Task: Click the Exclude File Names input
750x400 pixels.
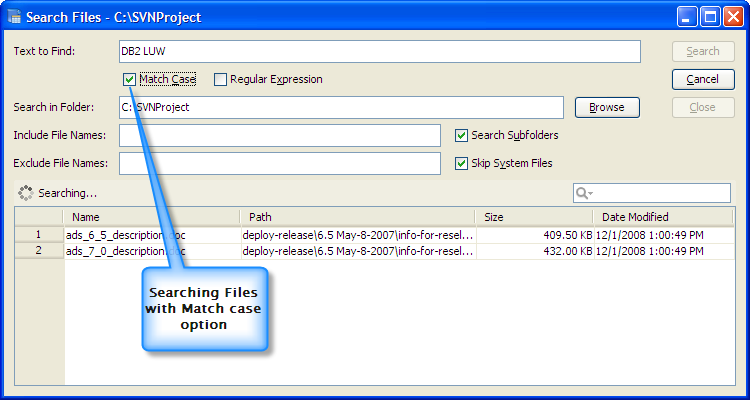Action: click(279, 163)
